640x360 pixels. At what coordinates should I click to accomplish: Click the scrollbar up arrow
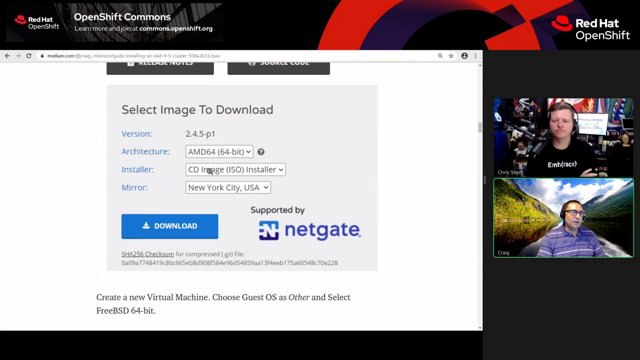coord(480,65)
